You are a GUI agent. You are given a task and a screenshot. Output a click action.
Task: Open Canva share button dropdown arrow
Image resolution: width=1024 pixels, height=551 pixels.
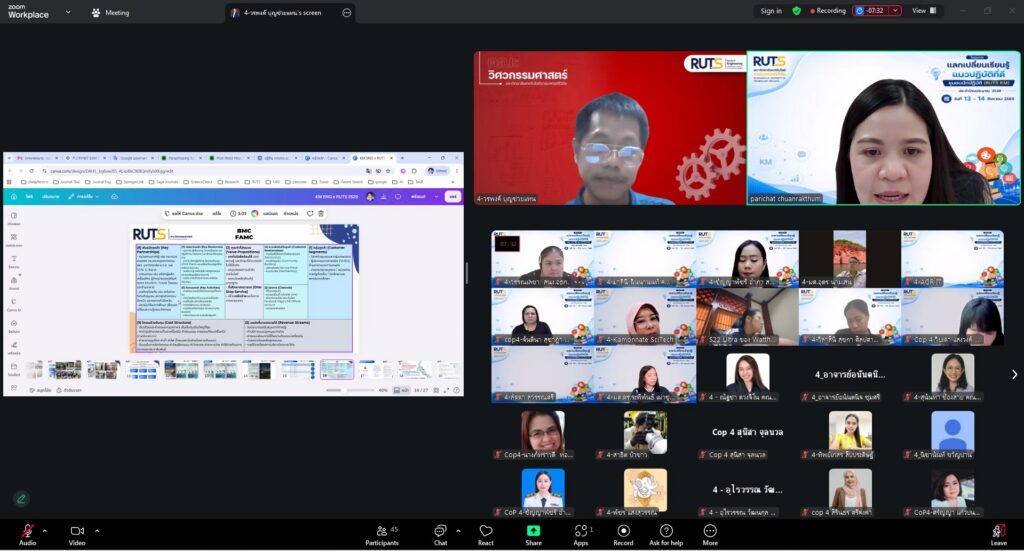click(436, 197)
